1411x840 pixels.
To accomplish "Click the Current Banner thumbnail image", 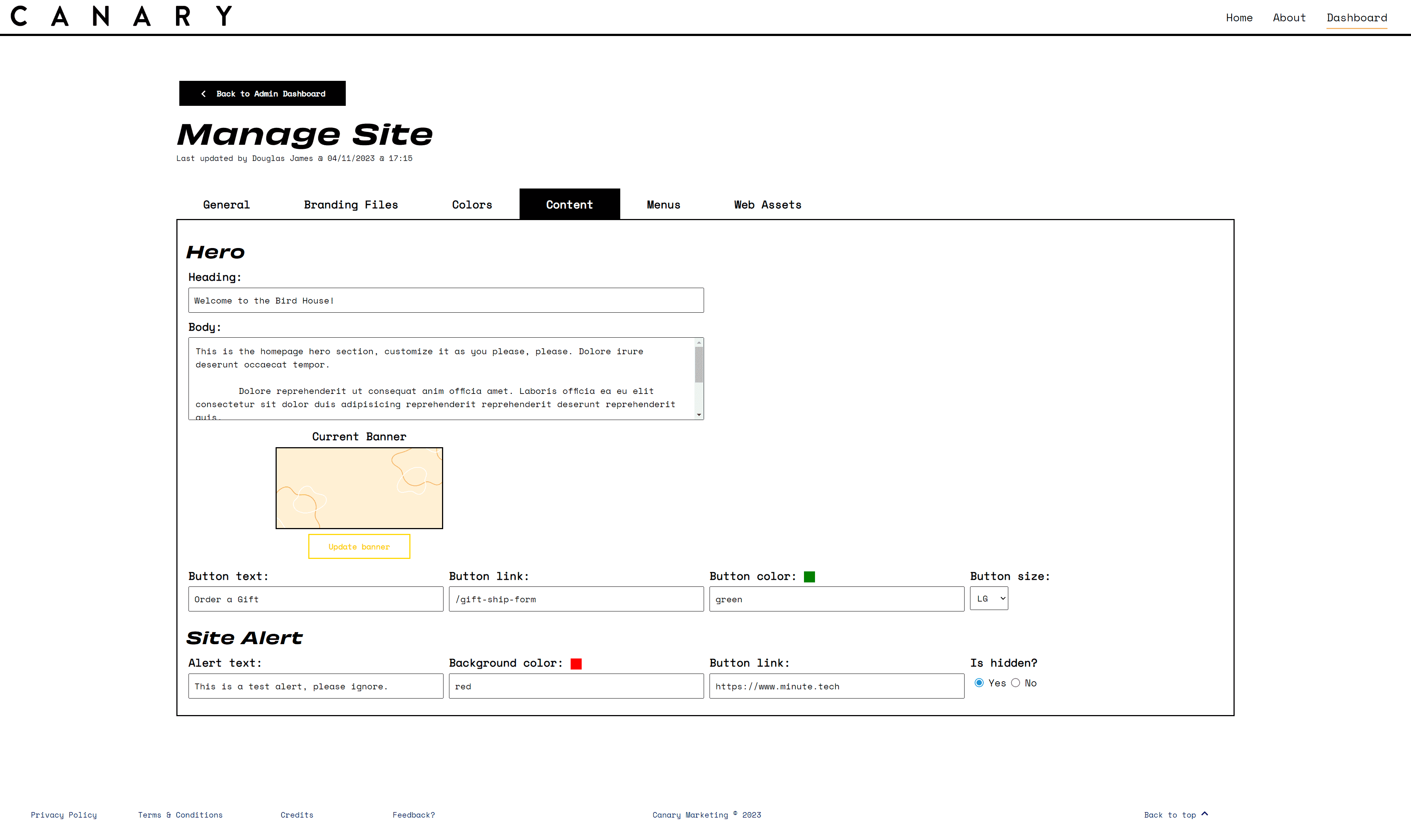I will pyautogui.click(x=359, y=488).
